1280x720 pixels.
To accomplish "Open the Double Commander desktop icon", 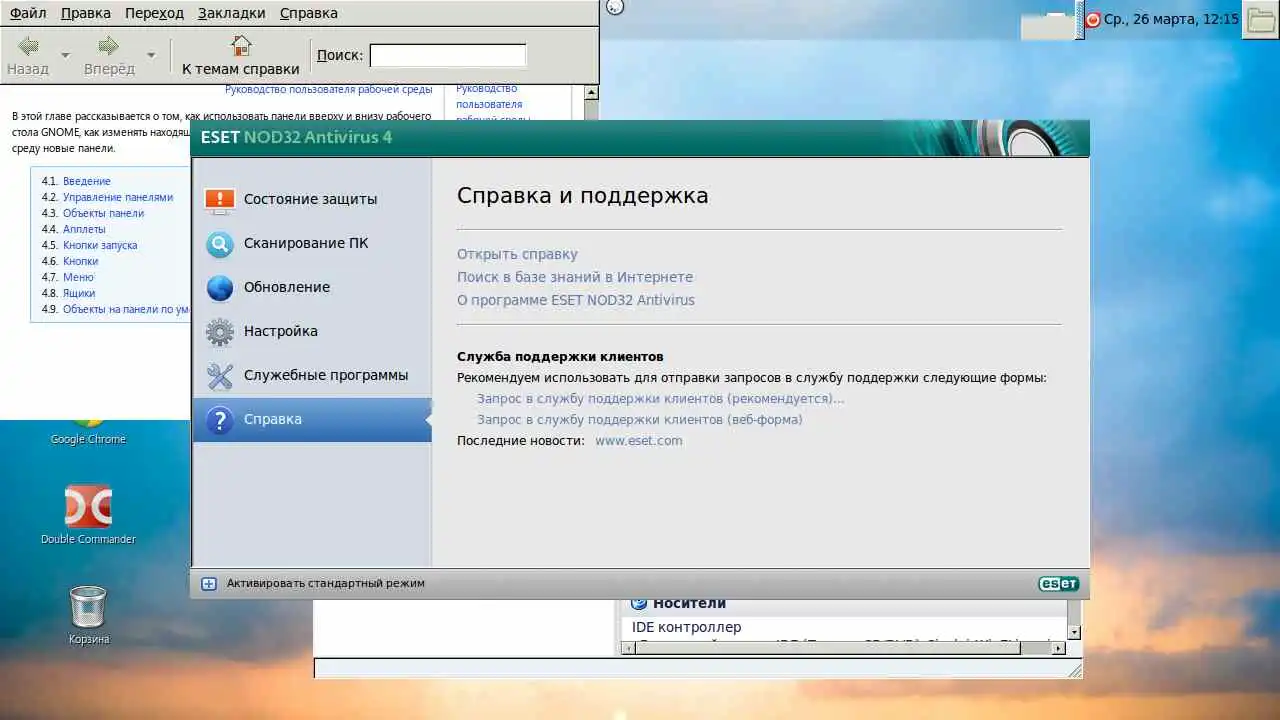I will pos(88,508).
